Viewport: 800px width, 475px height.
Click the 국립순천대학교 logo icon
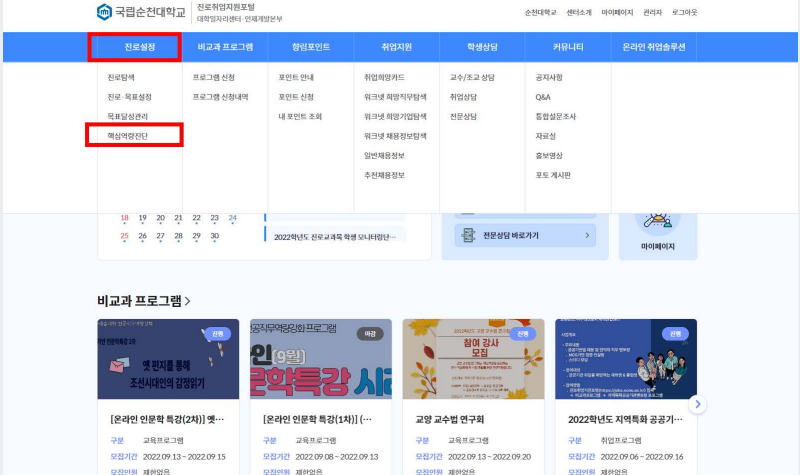click(x=105, y=12)
